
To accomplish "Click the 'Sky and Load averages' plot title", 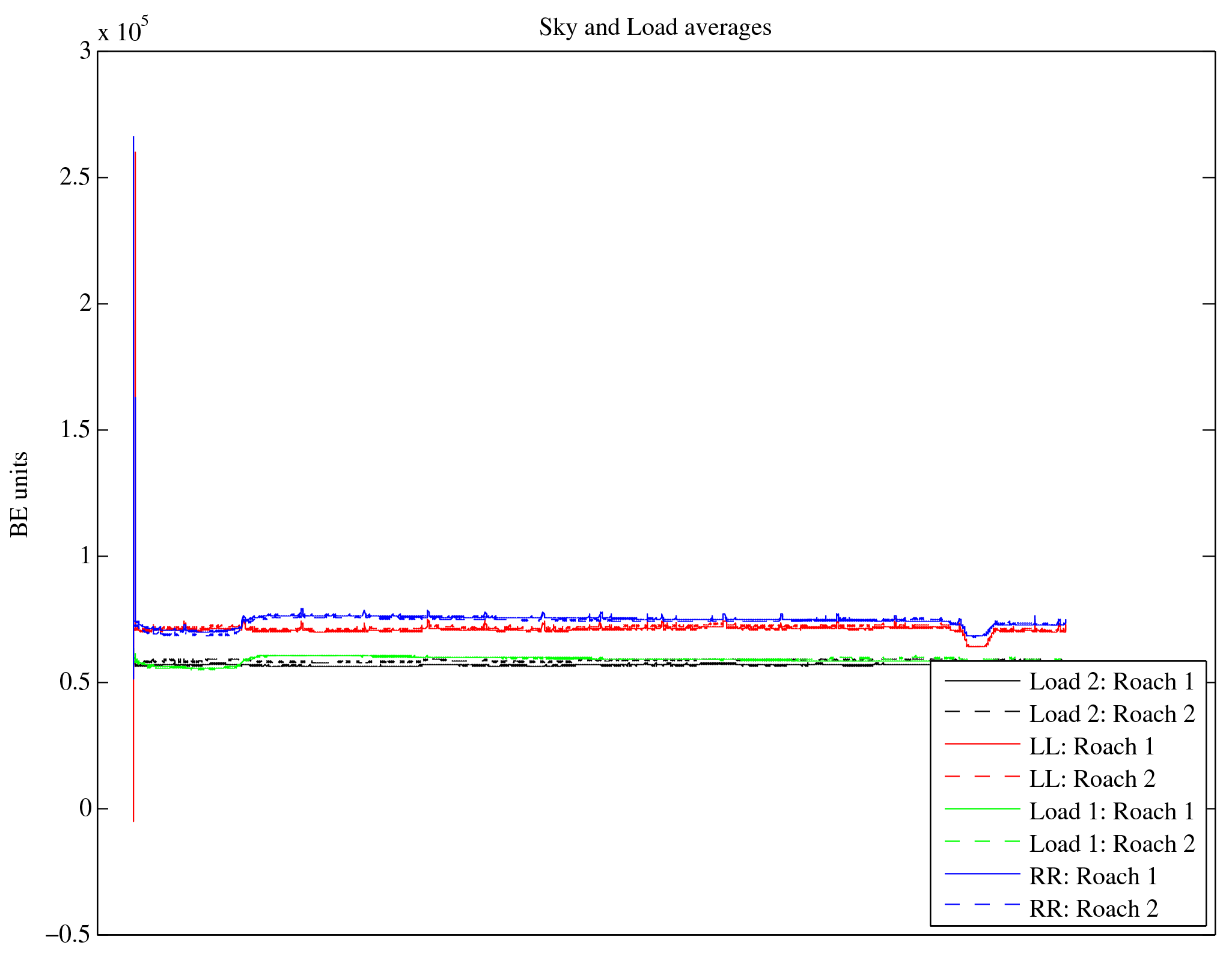I will click(x=654, y=28).
